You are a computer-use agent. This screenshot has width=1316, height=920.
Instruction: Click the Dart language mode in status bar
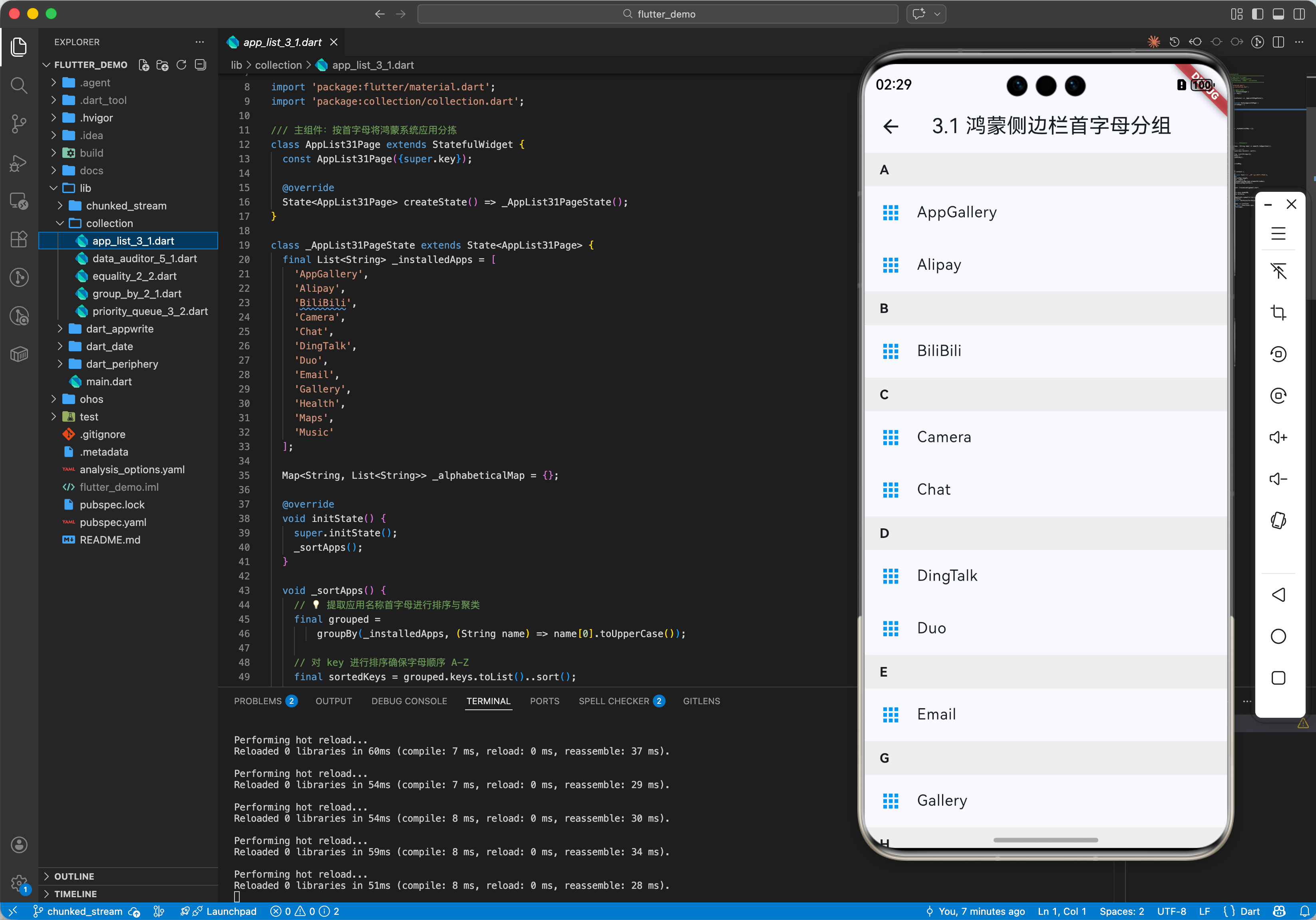pyautogui.click(x=1249, y=911)
